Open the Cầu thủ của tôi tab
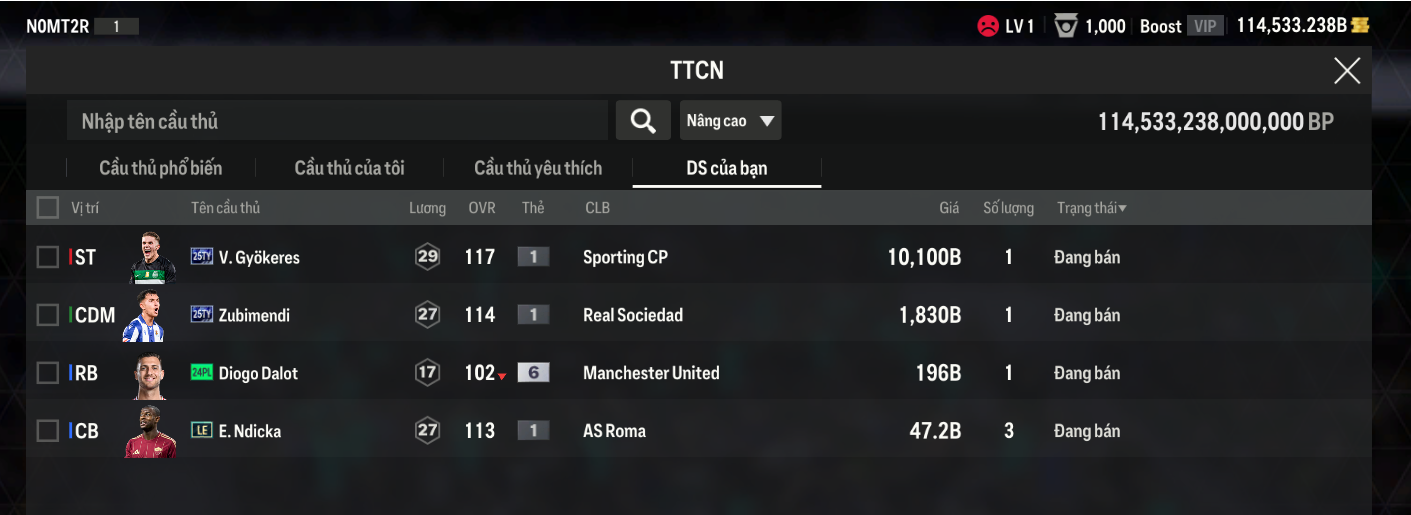The width and height of the screenshot is (1411, 515). click(349, 168)
